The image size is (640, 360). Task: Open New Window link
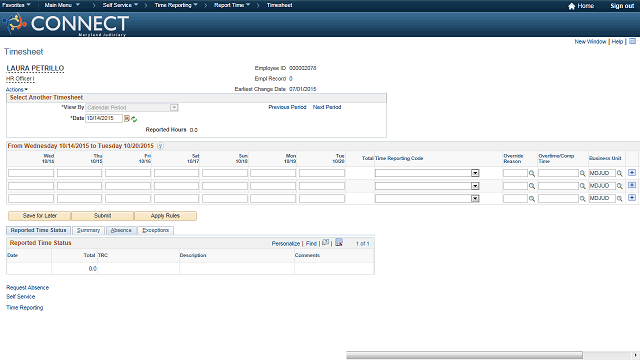[590, 42]
